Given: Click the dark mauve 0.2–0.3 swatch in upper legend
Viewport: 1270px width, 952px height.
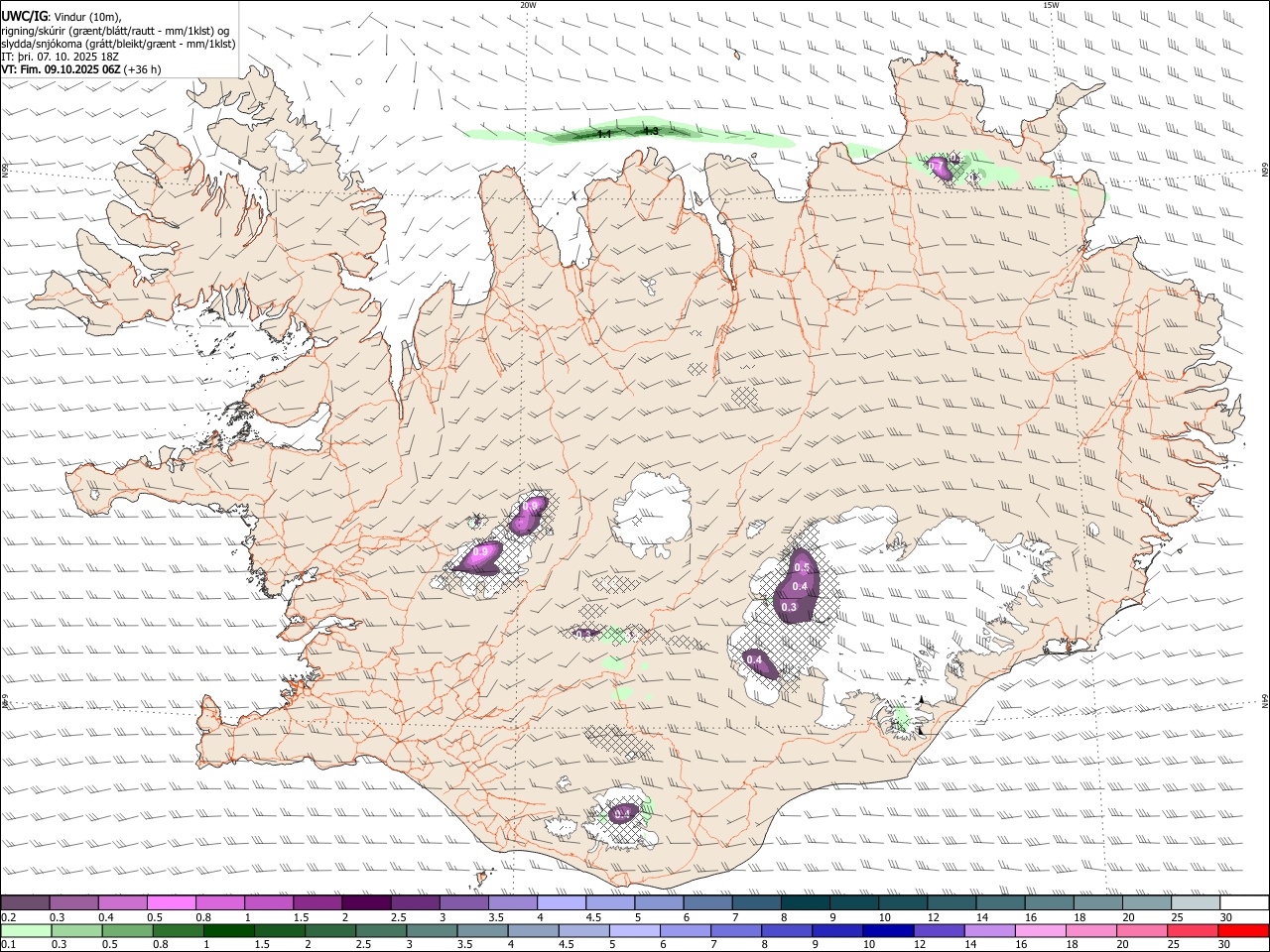Looking at the screenshot, I should pos(25,903).
